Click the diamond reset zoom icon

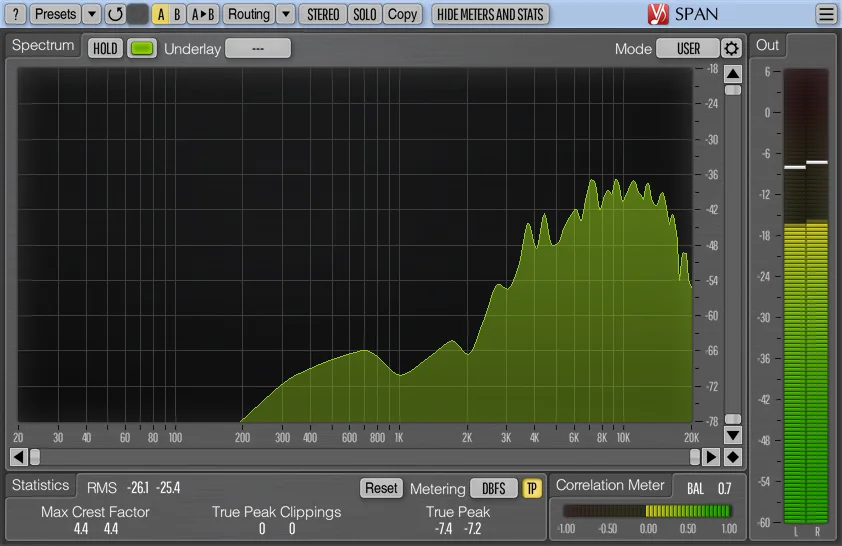click(733, 457)
